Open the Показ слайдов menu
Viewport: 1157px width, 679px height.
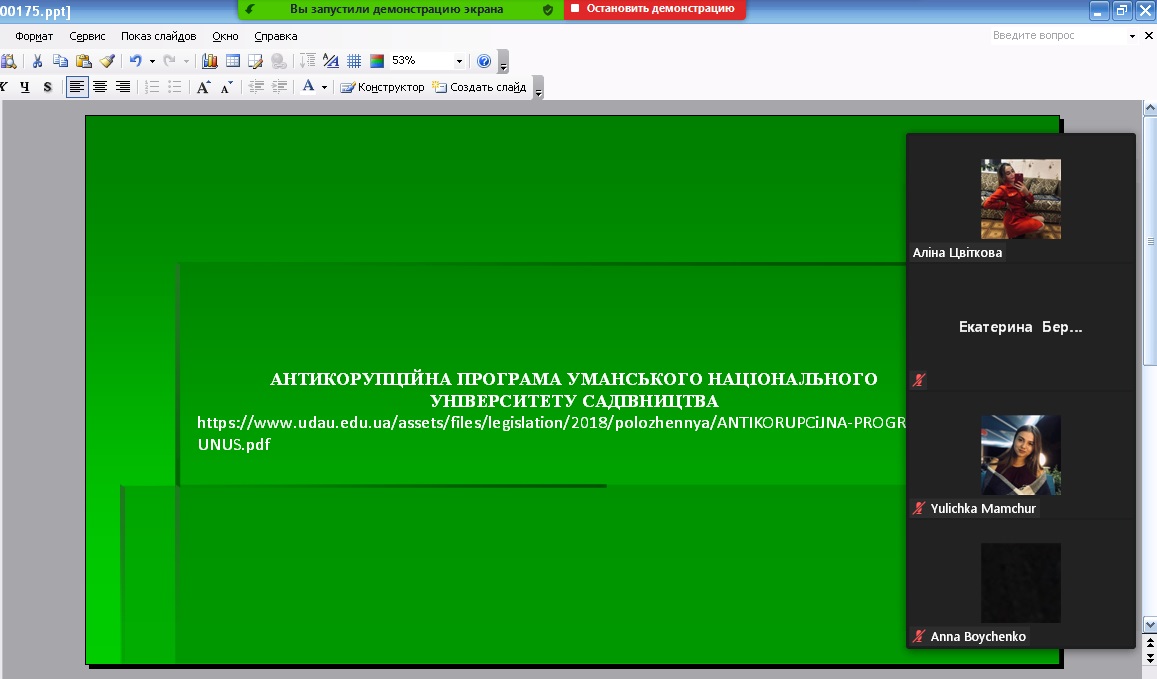(159, 36)
